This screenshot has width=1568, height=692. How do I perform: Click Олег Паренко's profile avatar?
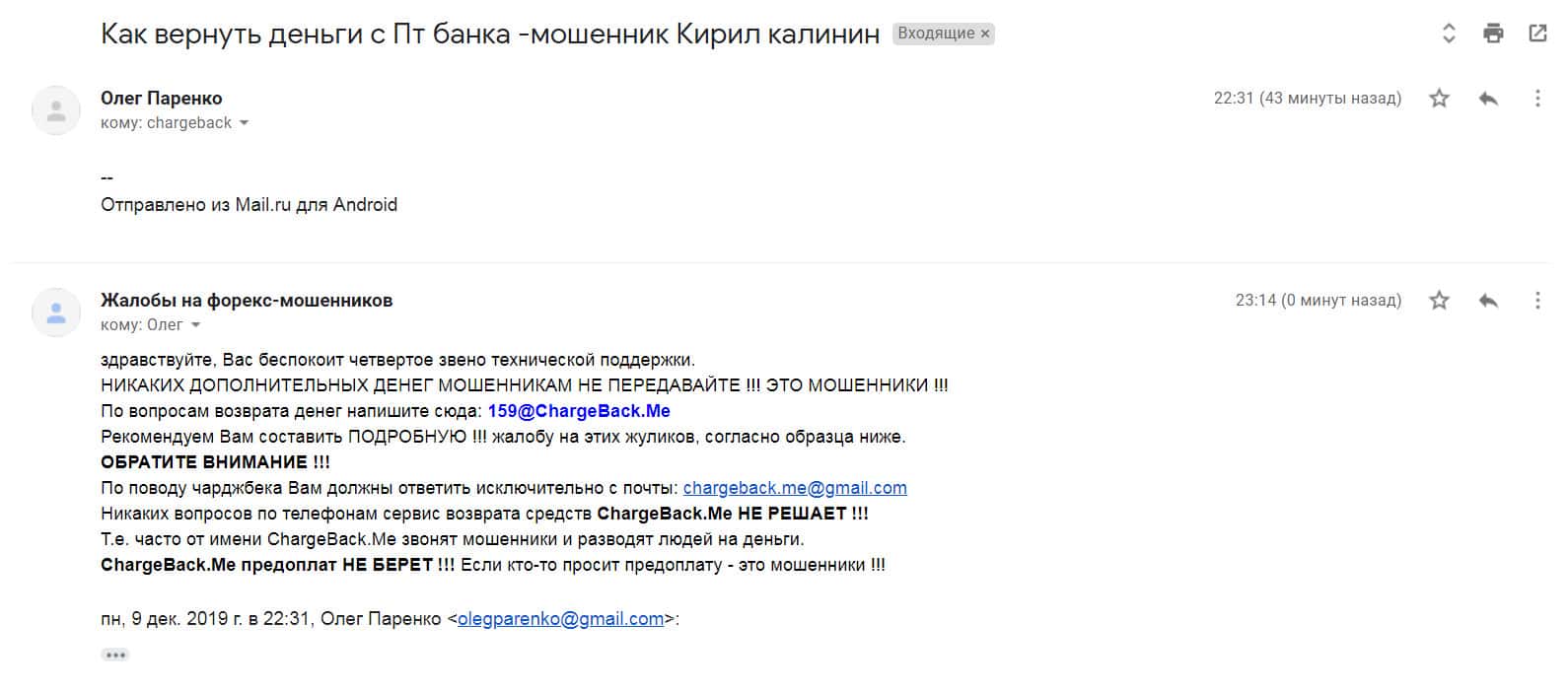tap(56, 110)
